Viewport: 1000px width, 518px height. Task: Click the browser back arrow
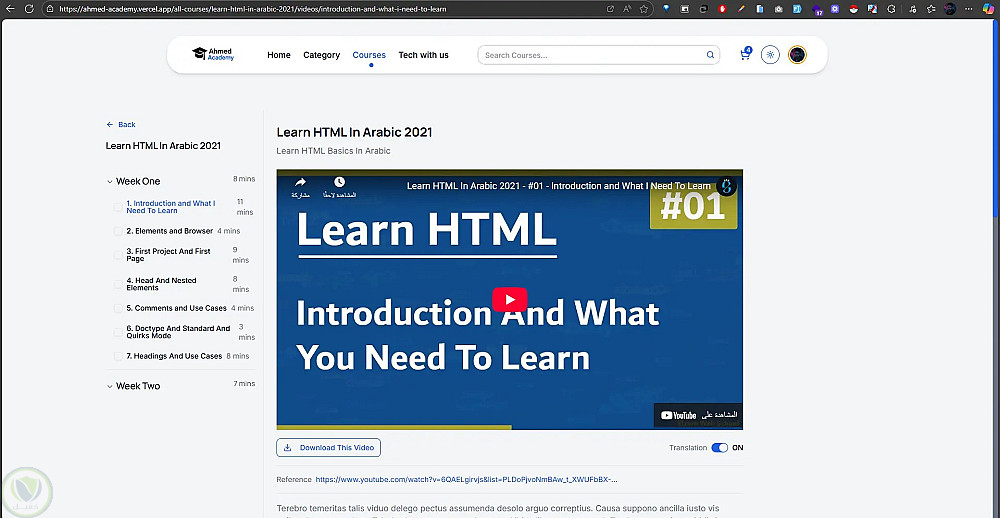click(x=10, y=9)
